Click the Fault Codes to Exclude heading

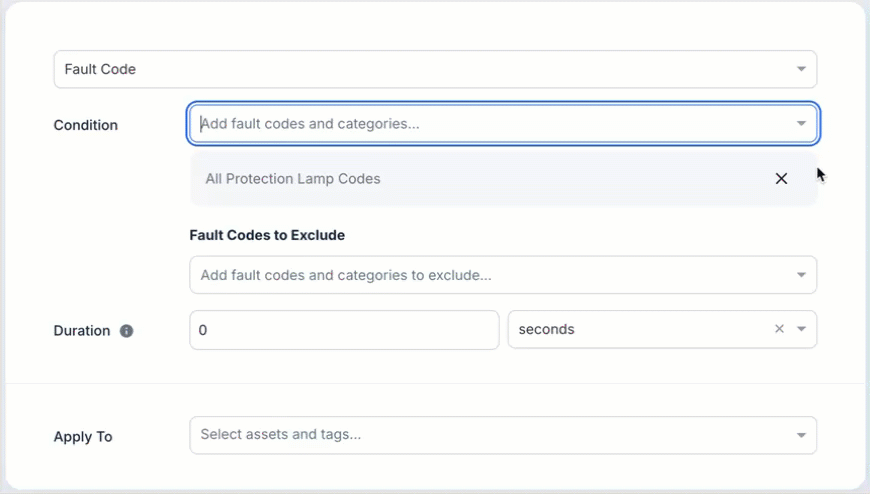267,235
